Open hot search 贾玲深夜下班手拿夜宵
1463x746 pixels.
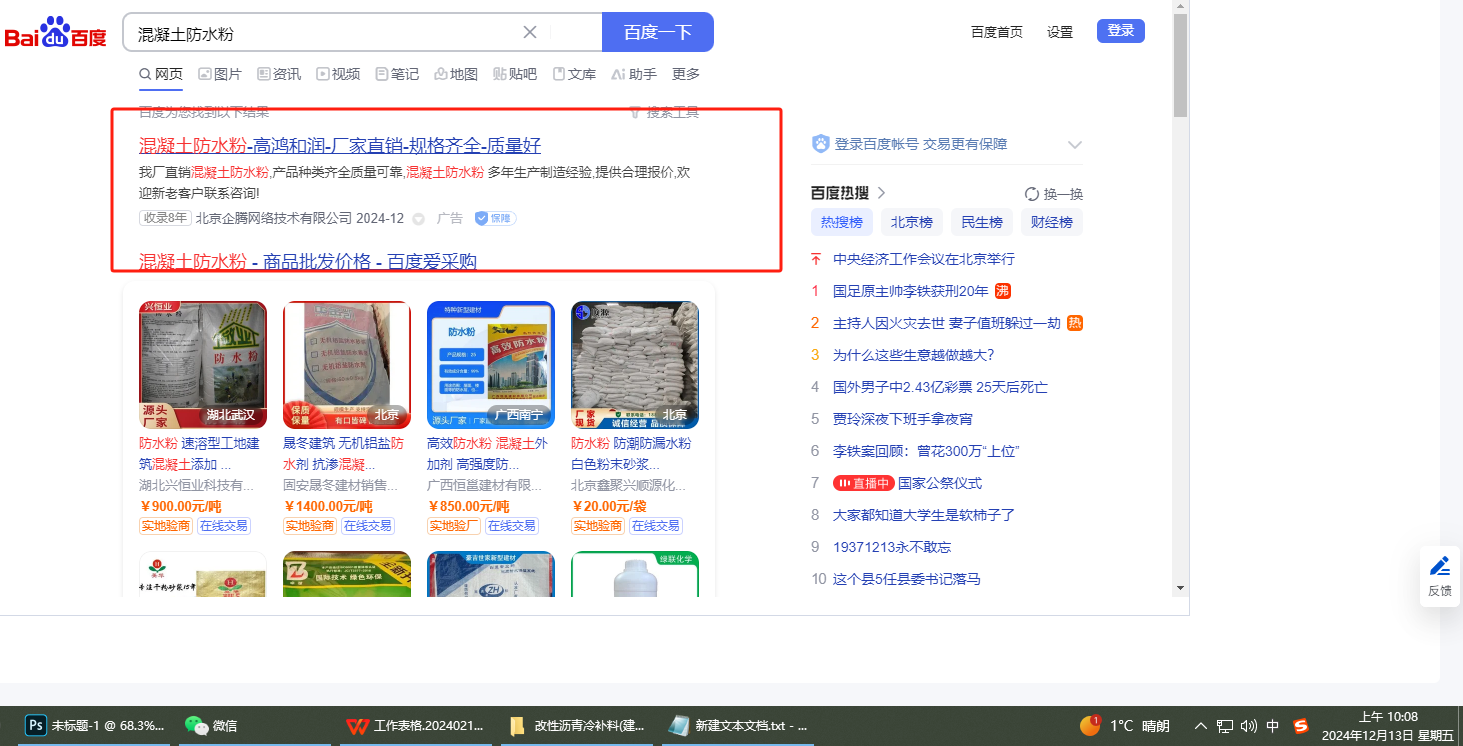pos(903,419)
